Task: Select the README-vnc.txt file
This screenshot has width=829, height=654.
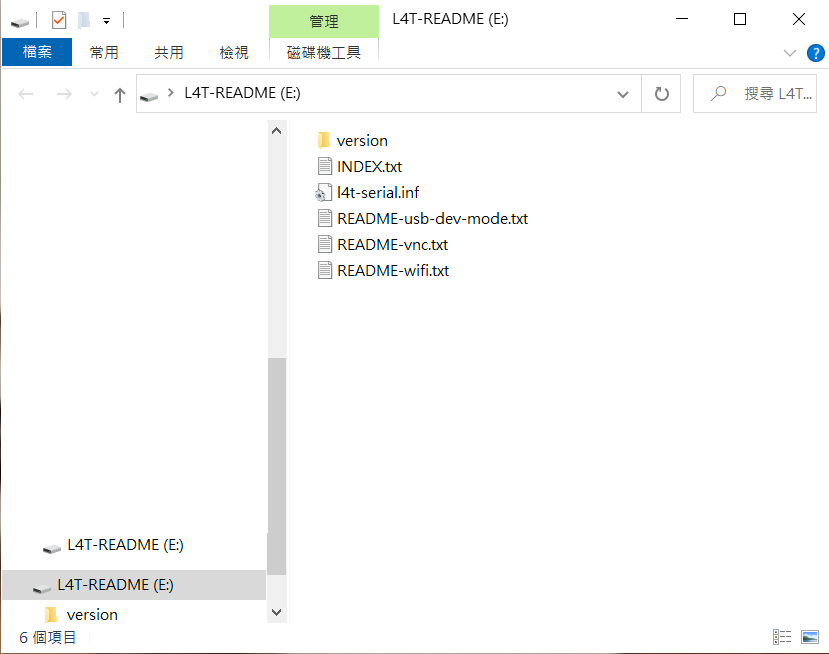Action: [x=392, y=244]
